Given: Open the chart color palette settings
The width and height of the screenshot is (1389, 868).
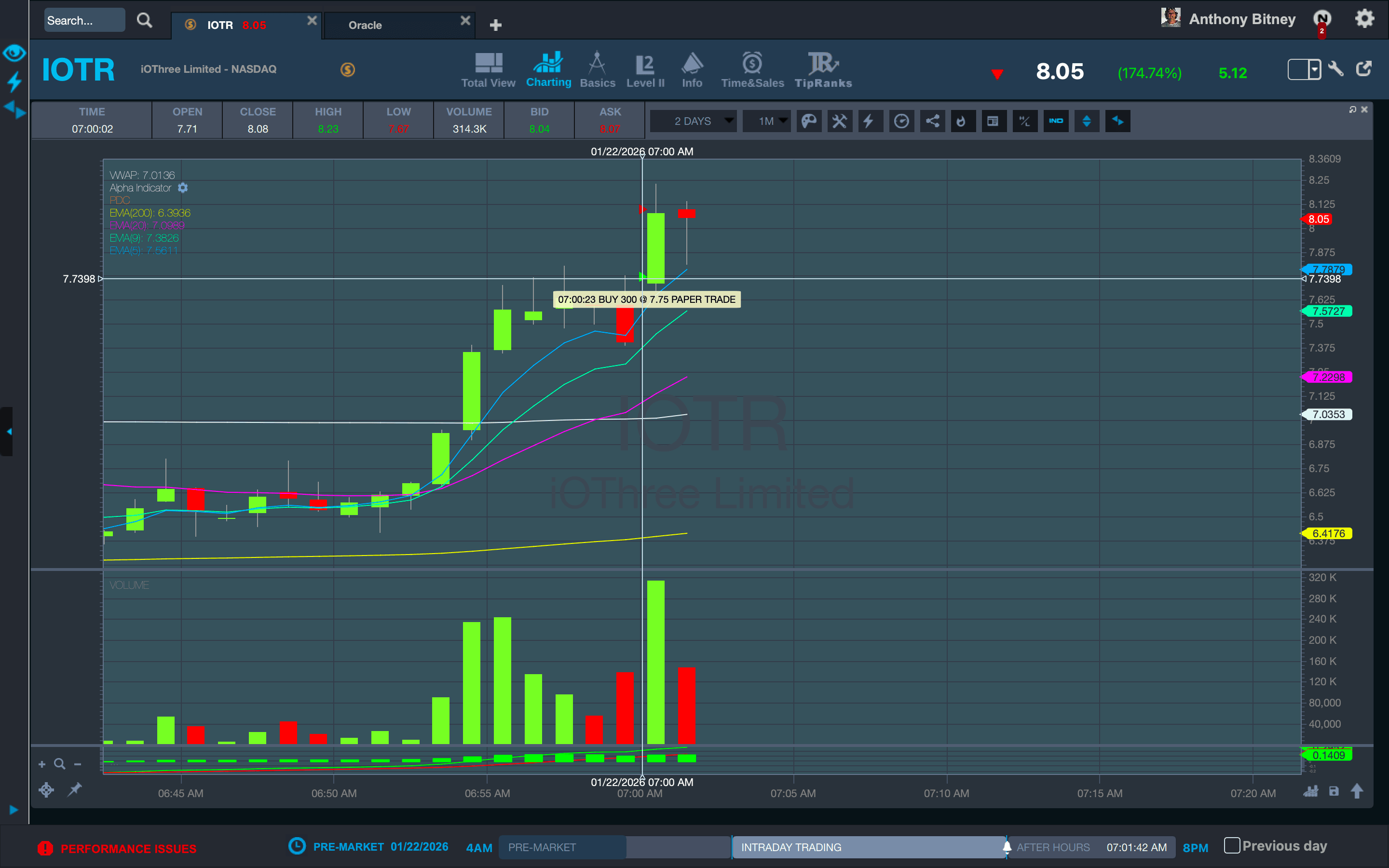Looking at the screenshot, I should pyautogui.click(x=809, y=121).
